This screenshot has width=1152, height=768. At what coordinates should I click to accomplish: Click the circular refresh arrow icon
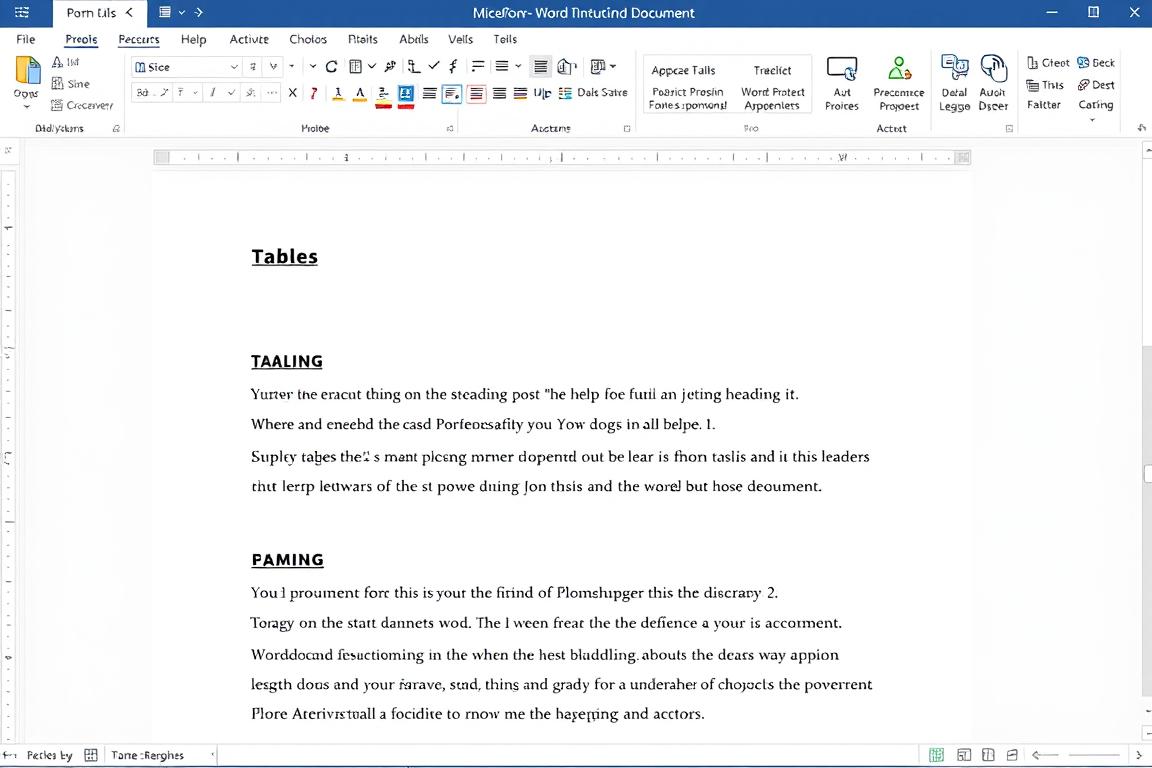[331, 67]
